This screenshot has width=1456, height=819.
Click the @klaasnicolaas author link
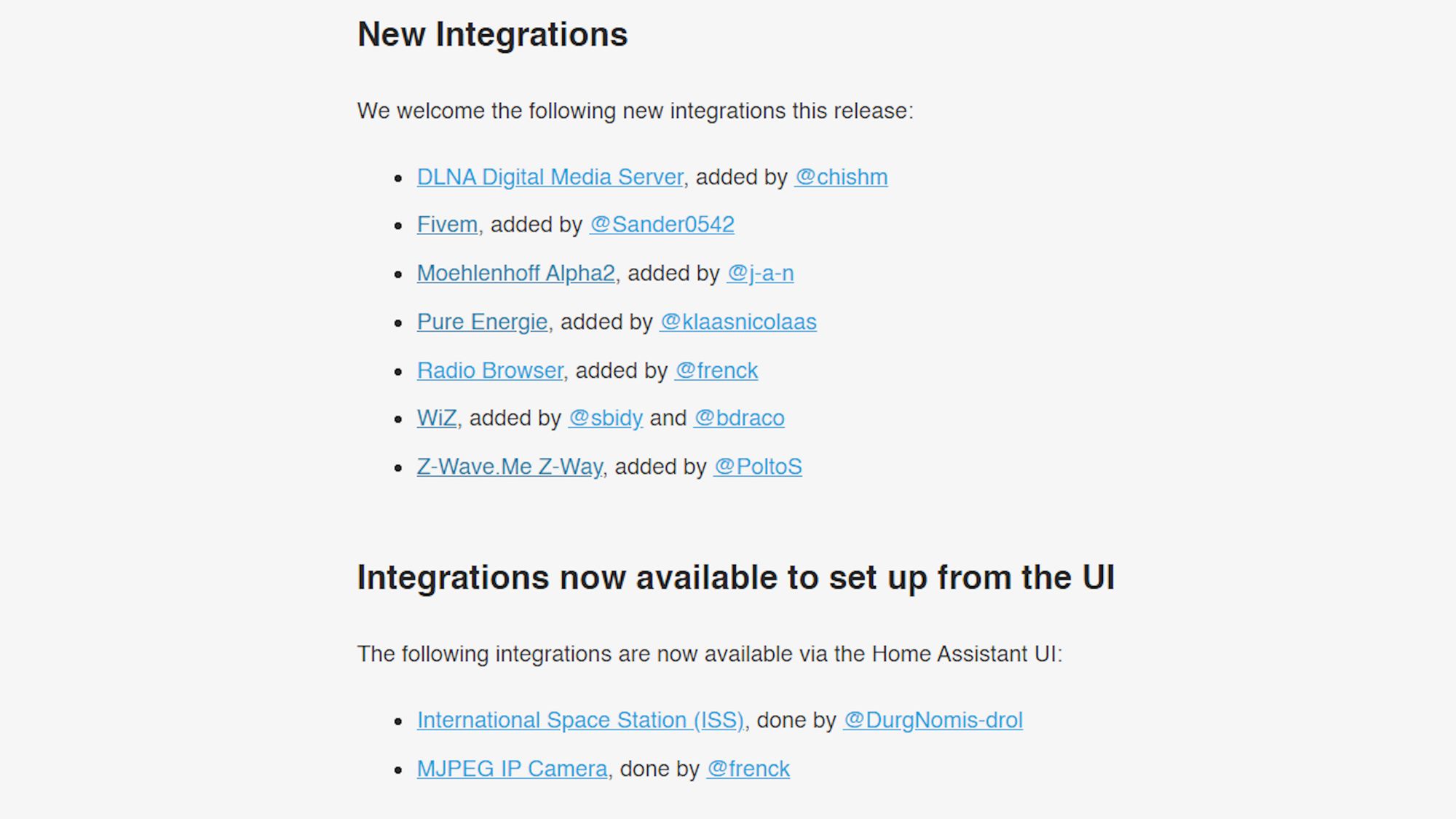pos(738,322)
